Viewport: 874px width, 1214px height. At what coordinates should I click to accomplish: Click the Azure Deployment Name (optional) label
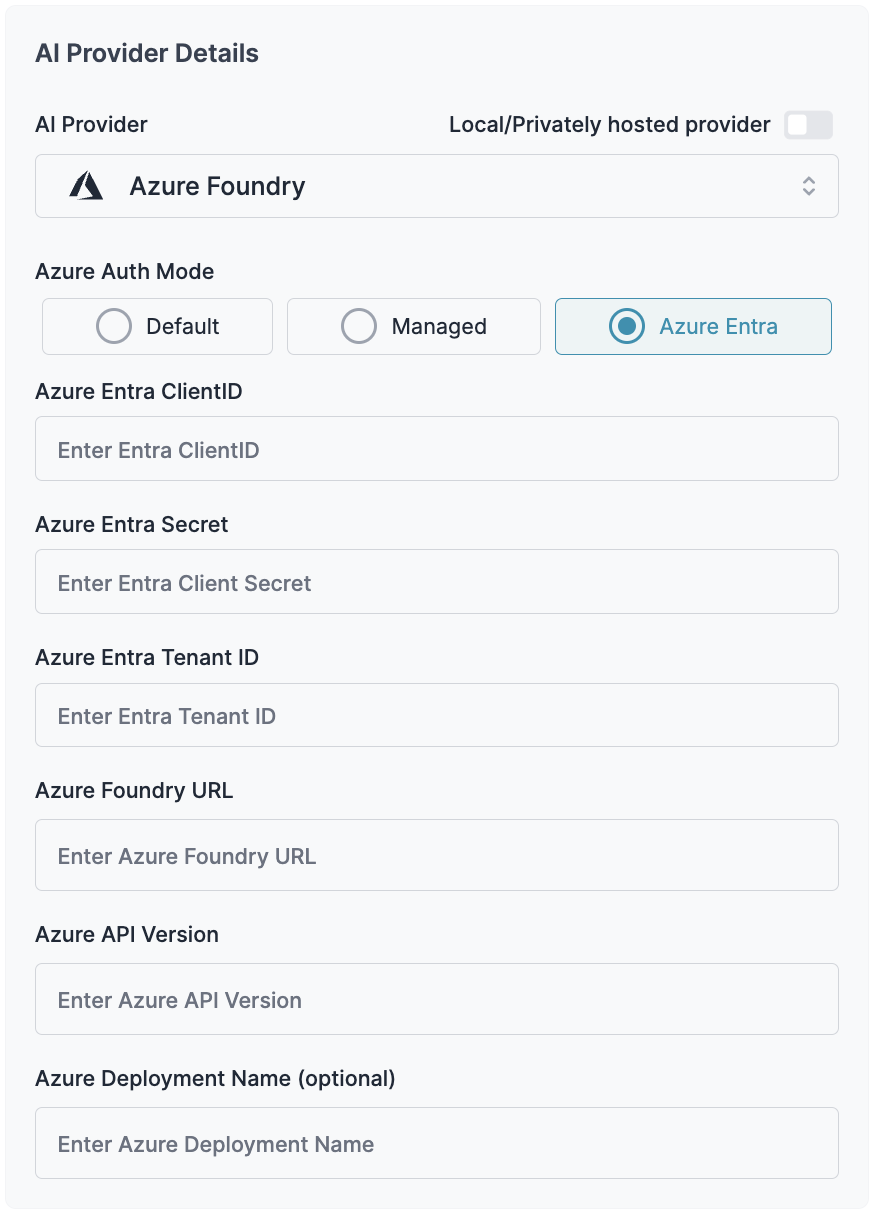[215, 1079]
